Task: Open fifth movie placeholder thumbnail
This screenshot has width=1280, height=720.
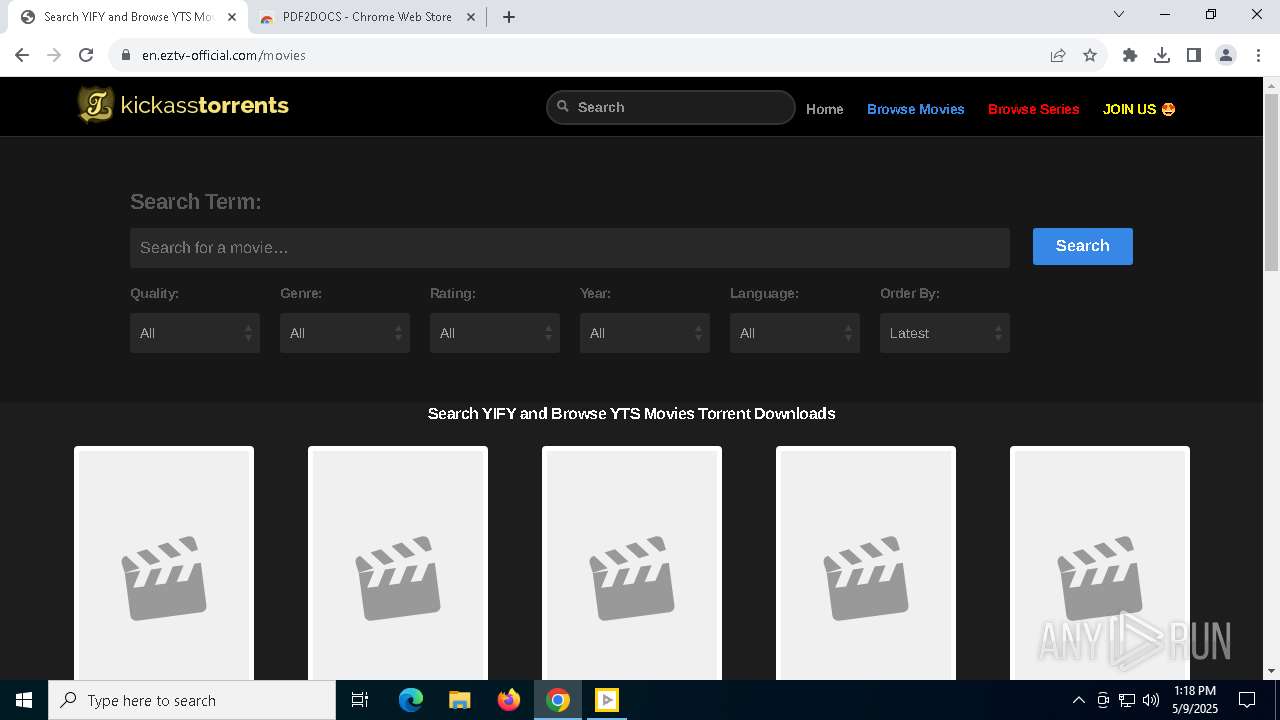Action: point(1100,564)
